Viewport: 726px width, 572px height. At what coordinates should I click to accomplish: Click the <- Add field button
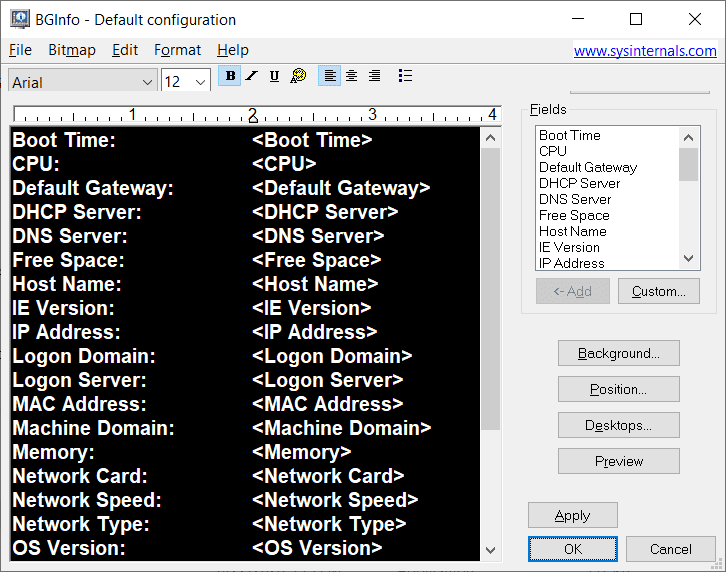pos(573,291)
